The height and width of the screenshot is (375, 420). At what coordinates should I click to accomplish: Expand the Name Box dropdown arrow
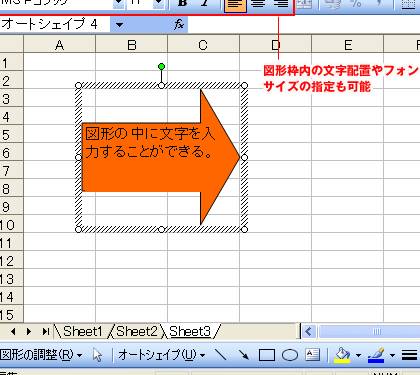(x=120, y=24)
